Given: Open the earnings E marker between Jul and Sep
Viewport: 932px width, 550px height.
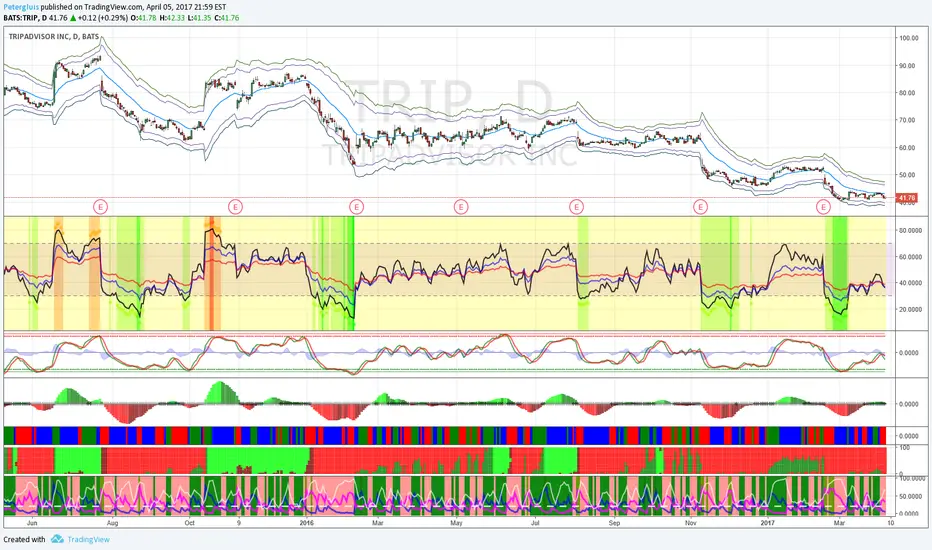Looking at the screenshot, I should pos(576,207).
